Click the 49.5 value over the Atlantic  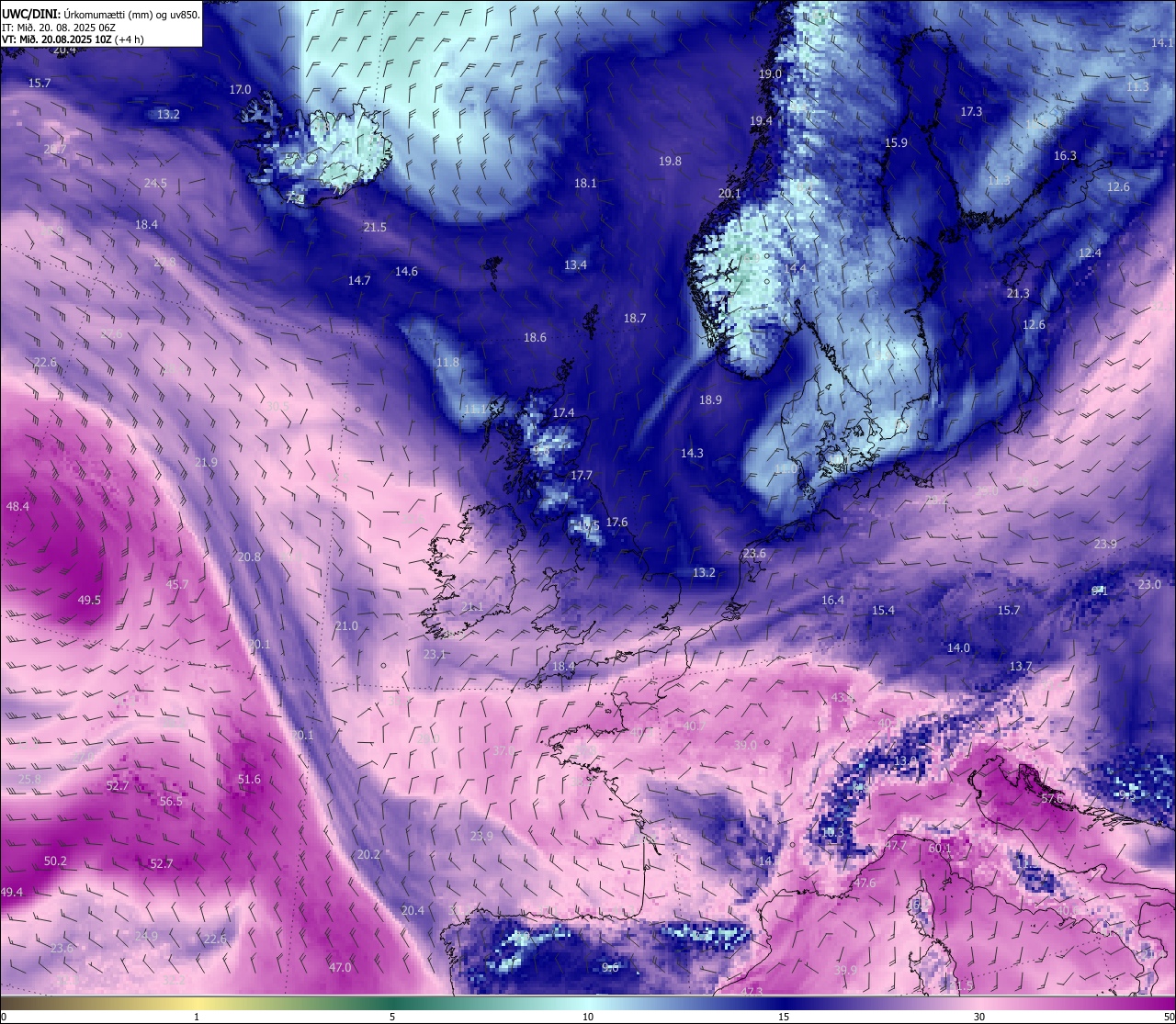point(89,601)
